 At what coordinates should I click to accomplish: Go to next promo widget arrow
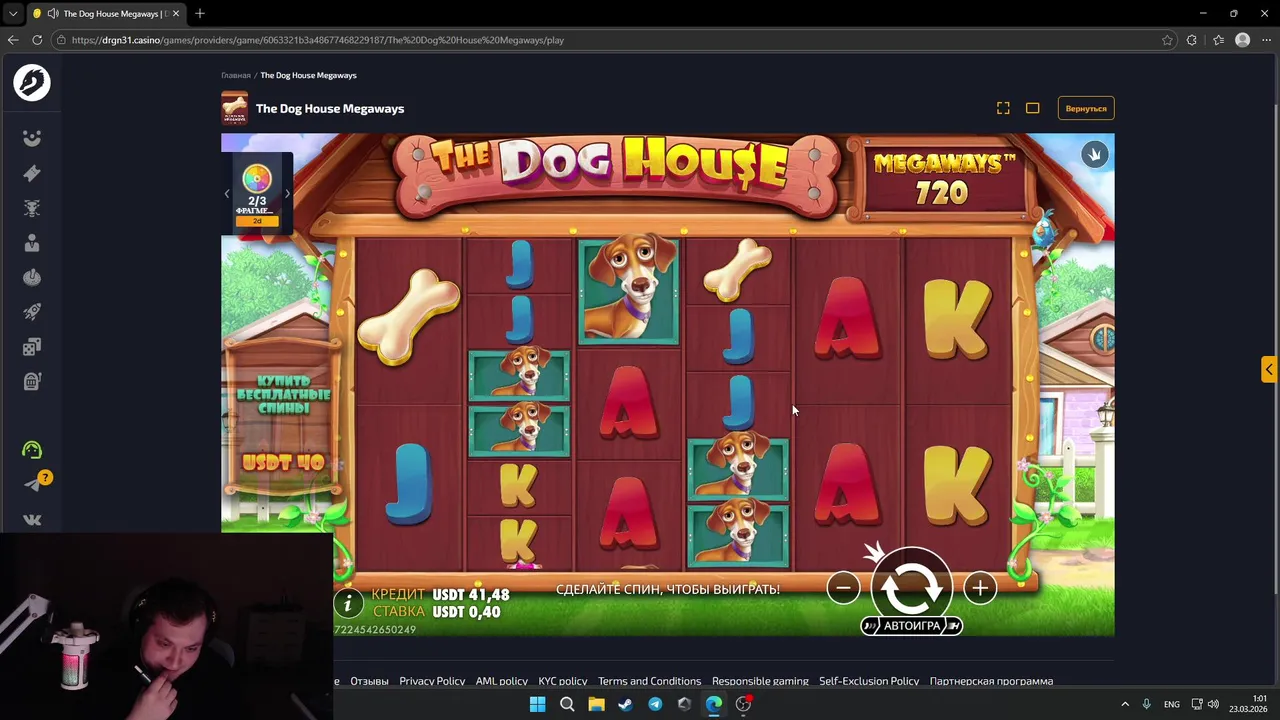[287, 194]
